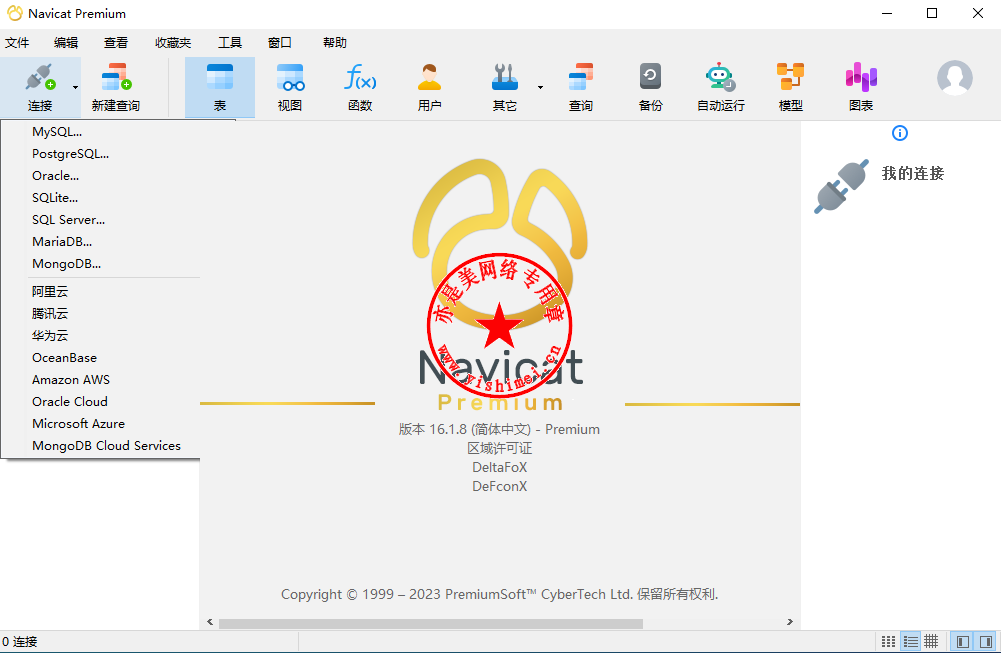Close the Navicat Premium window
This screenshot has height=653, width=1001.
point(977,13)
